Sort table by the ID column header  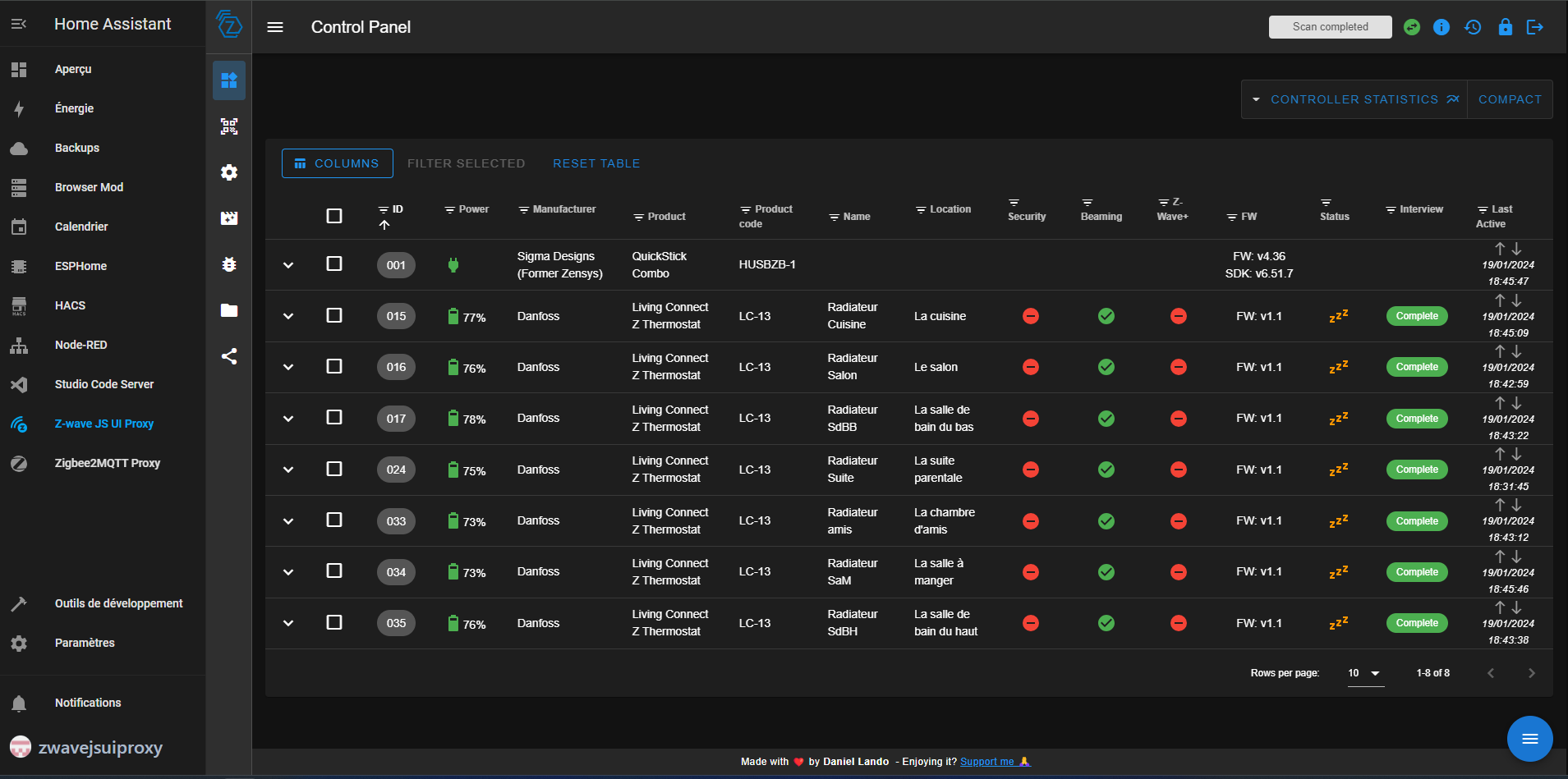pyautogui.click(x=397, y=209)
